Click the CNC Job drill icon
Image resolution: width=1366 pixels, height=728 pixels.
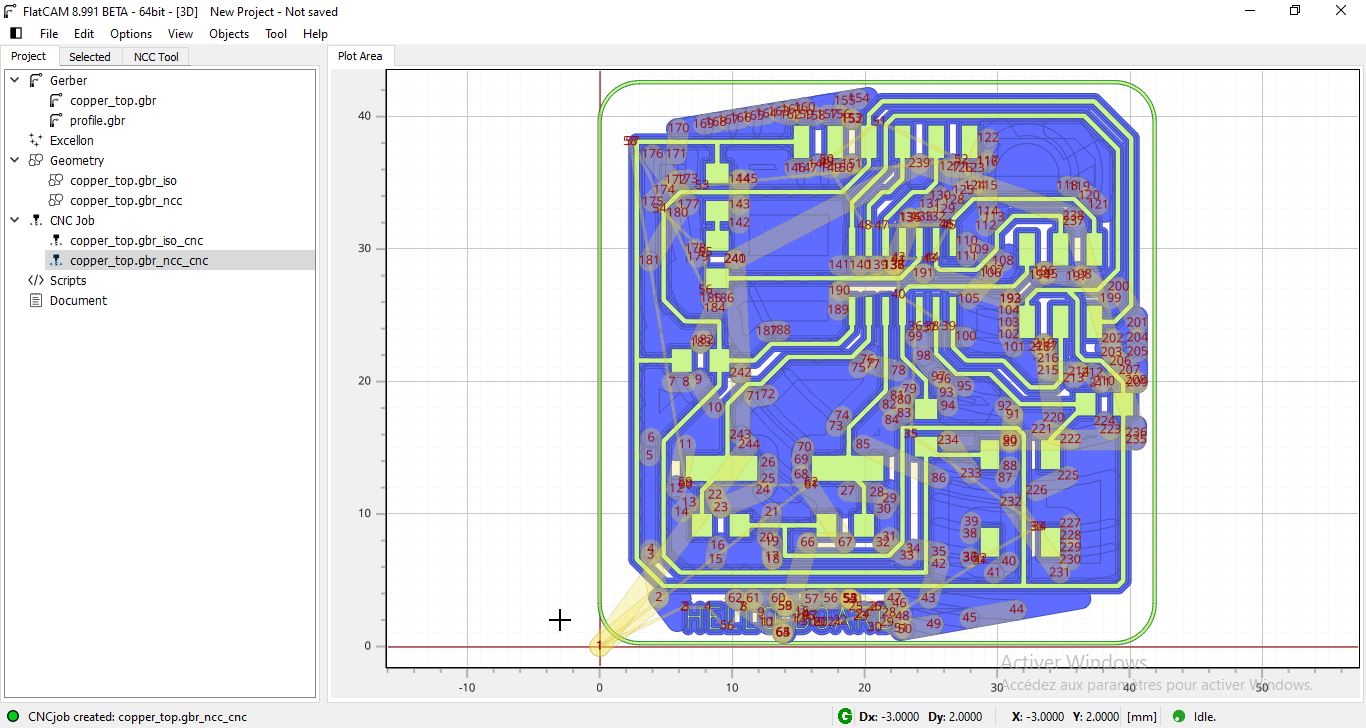36,220
